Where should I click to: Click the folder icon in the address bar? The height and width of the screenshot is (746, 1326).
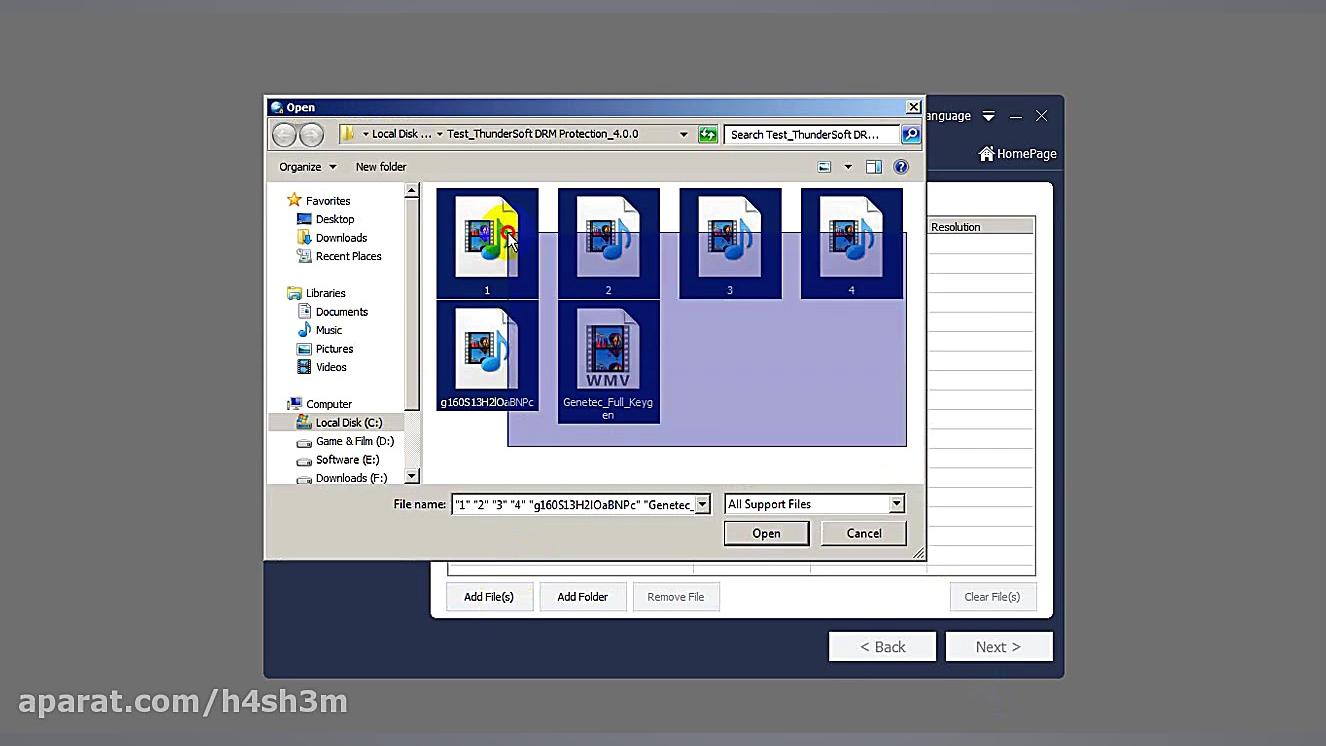[x=347, y=133]
